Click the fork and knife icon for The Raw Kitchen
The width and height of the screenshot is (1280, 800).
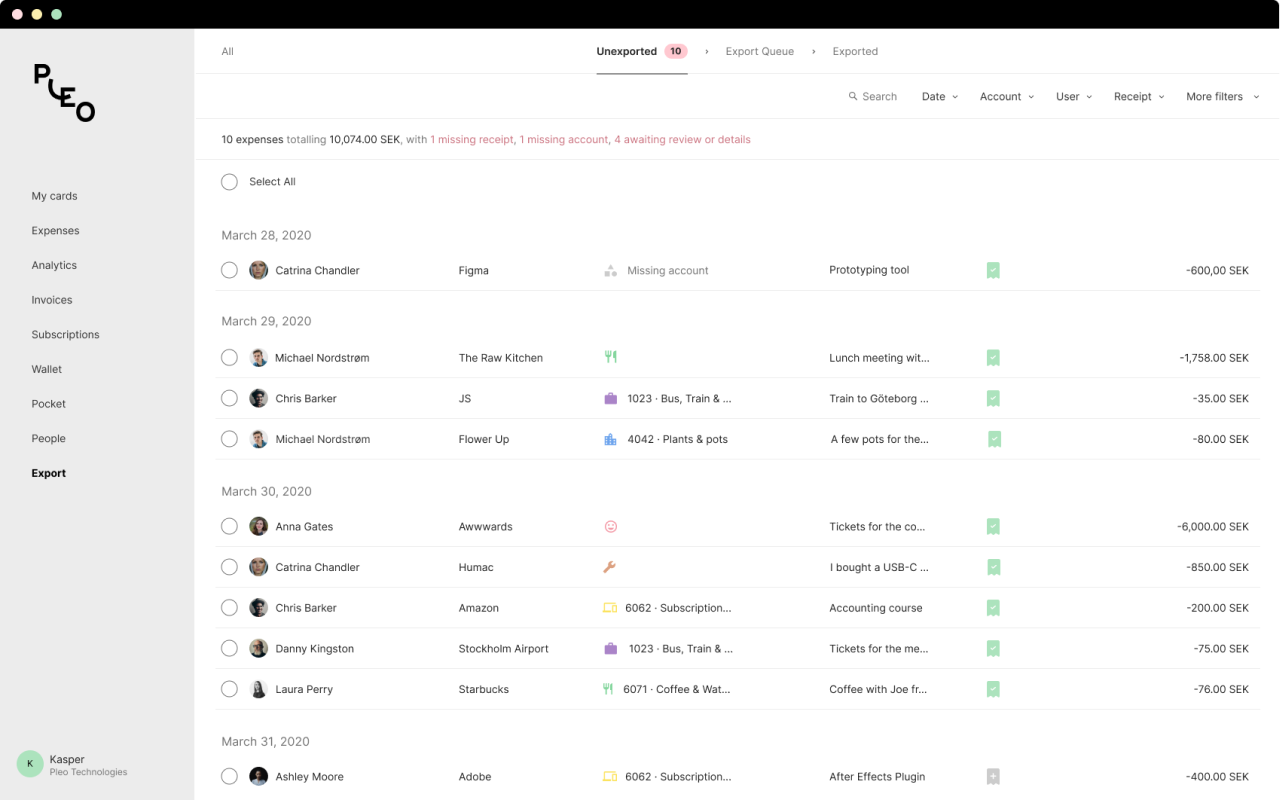point(610,357)
